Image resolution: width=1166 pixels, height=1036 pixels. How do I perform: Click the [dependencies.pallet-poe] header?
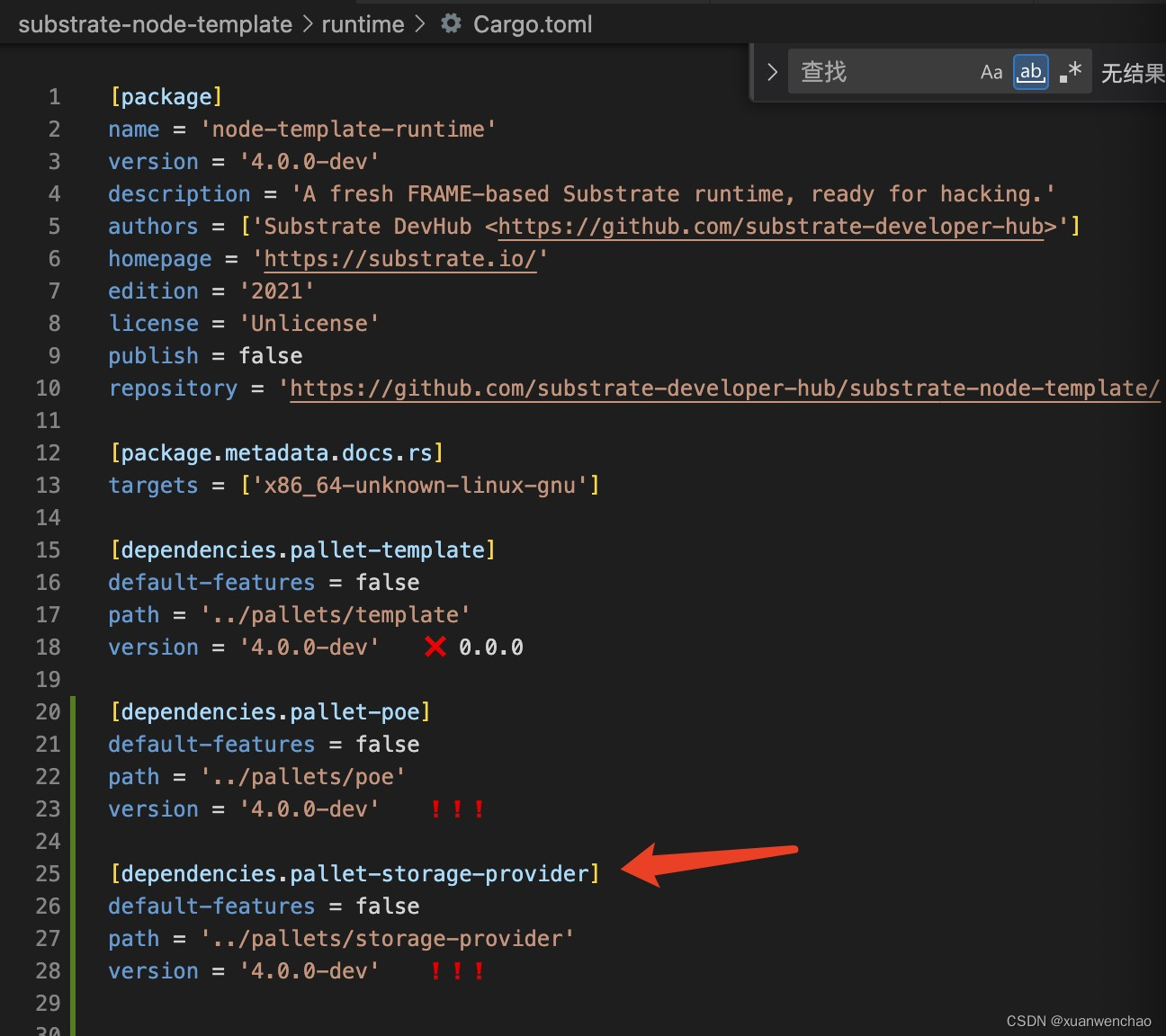[x=270, y=711]
